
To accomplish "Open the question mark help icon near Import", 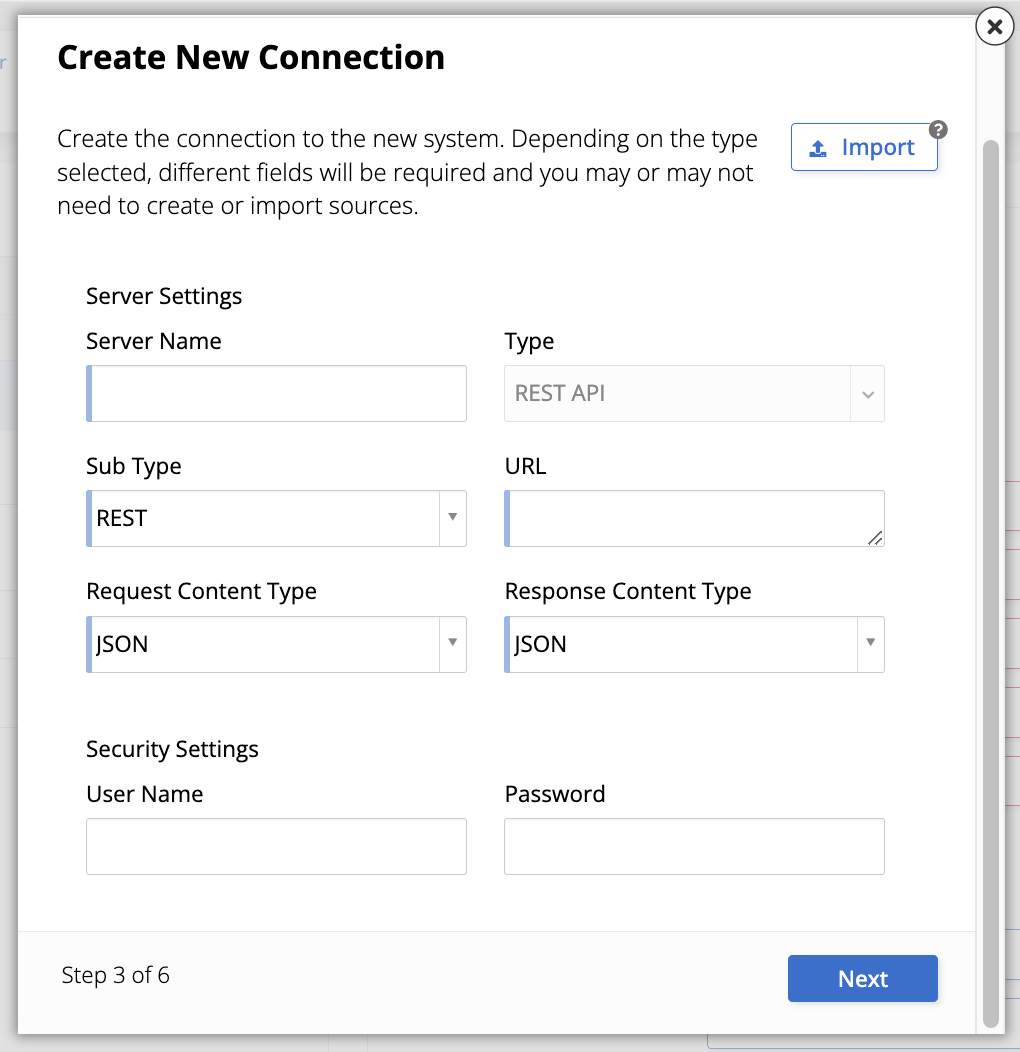I will tap(938, 128).
